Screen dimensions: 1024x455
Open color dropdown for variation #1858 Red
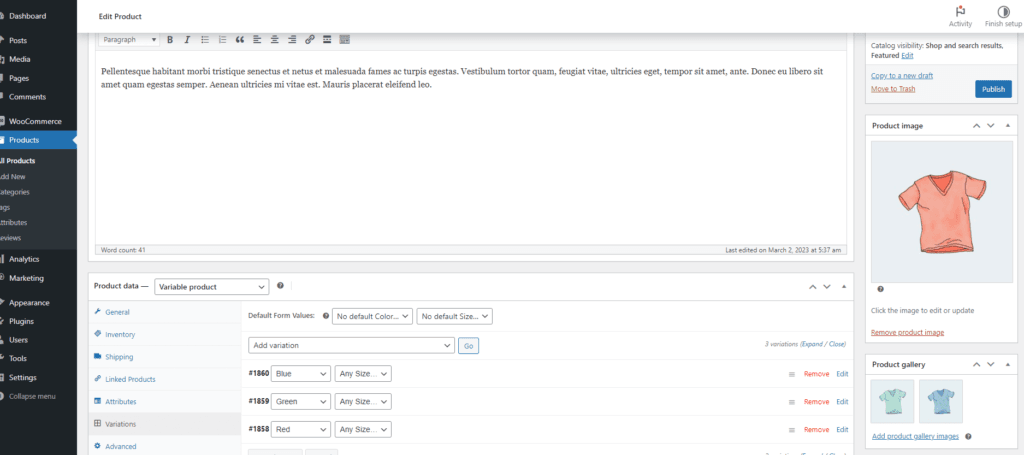coord(301,430)
